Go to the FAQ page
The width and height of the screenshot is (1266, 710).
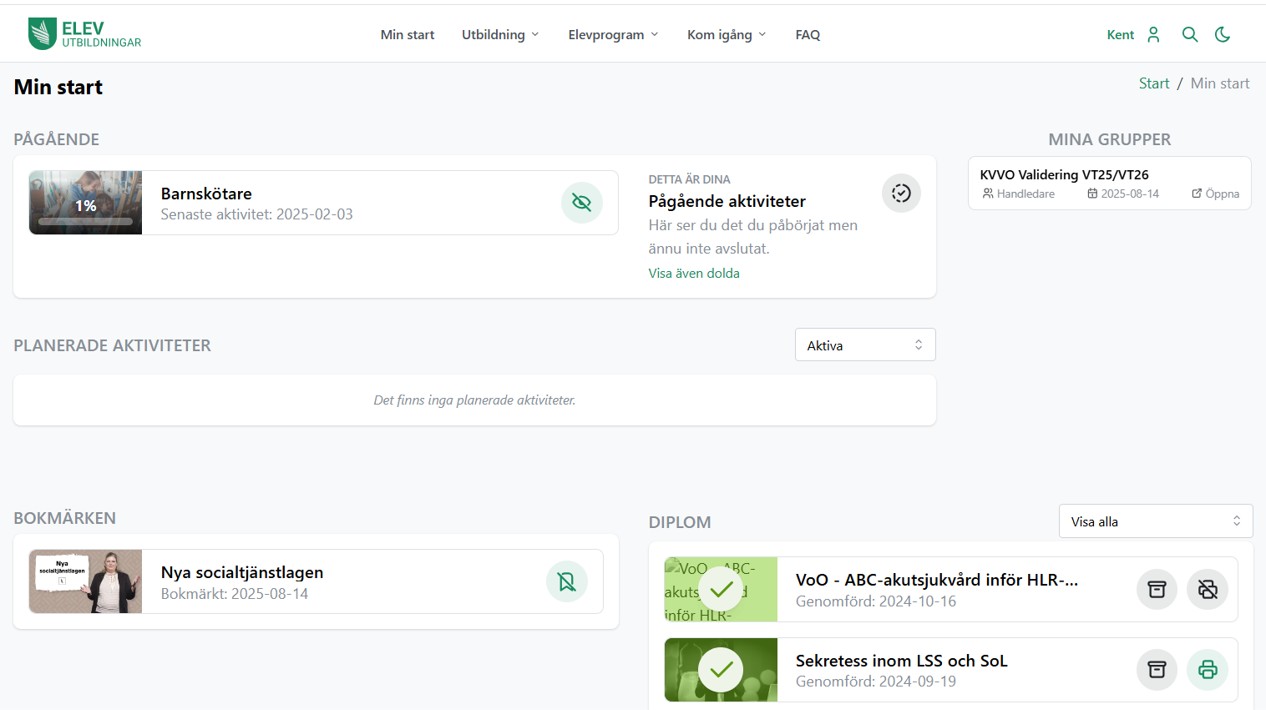[x=807, y=34]
